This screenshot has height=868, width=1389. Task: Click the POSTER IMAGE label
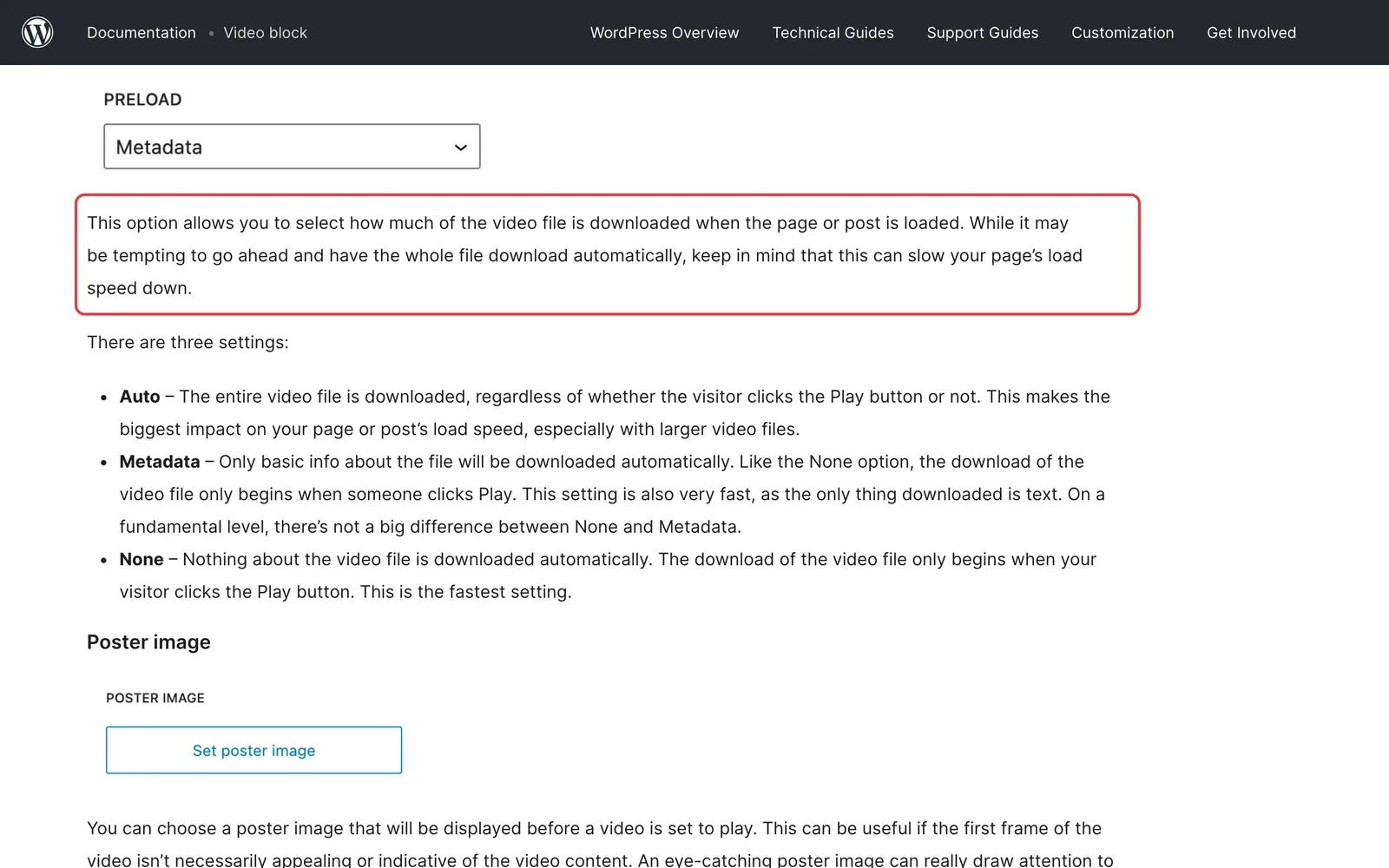click(x=155, y=698)
